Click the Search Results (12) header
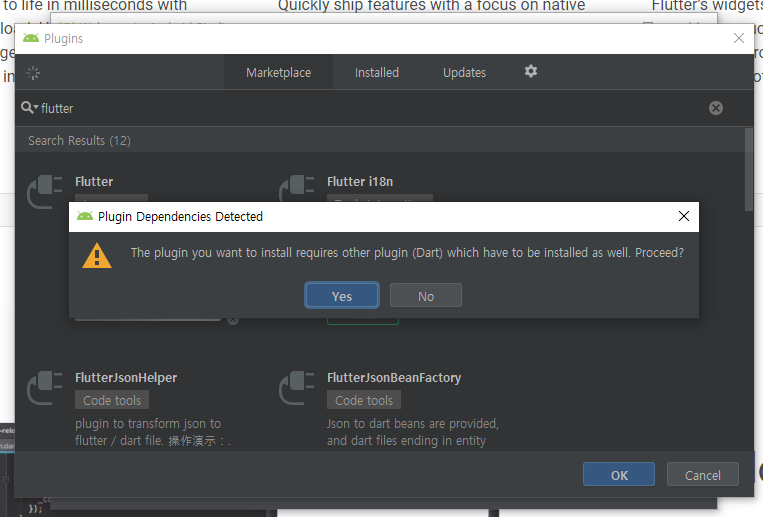Screen dimensions: 763x517 pos(79,141)
